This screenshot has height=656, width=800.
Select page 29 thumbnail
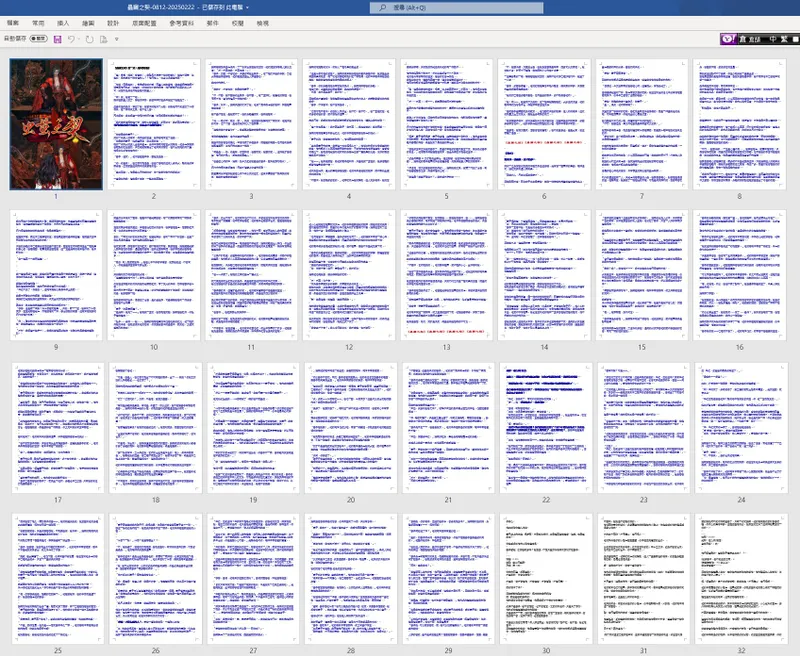[x=448, y=579]
